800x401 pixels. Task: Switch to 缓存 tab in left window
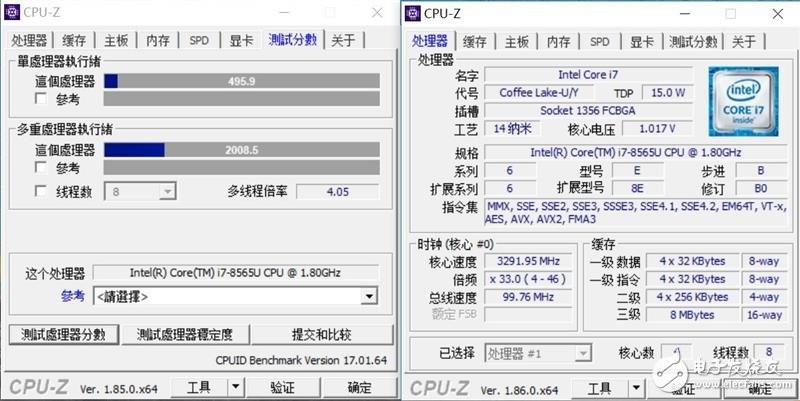point(74,40)
